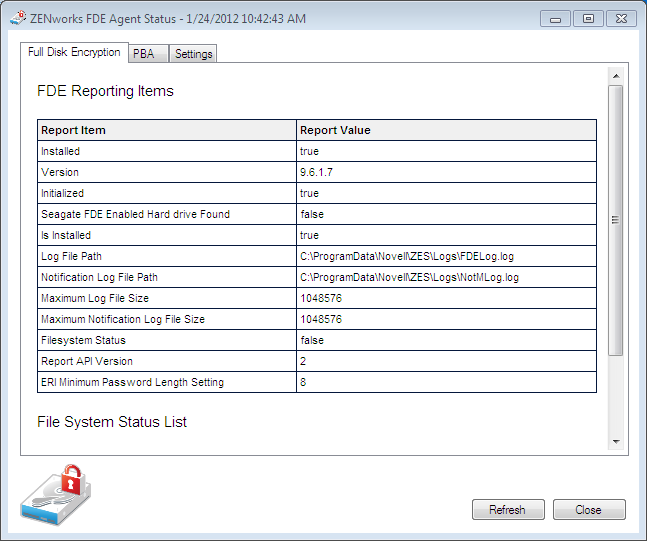Click the encrypted hard drive lock icon
The width and height of the screenshot is (647, 541).
pos(56,495)
